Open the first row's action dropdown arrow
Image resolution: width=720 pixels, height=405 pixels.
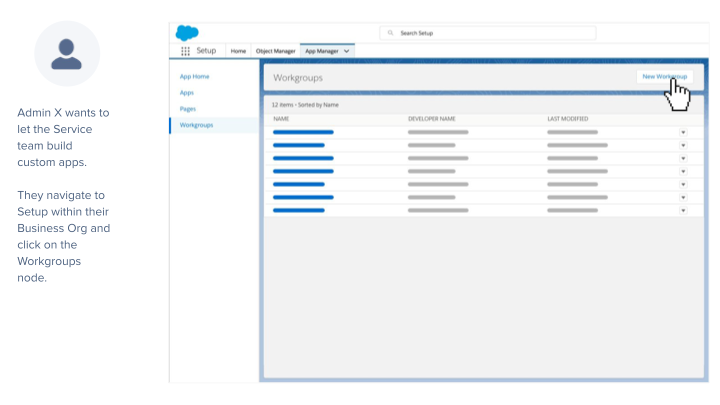point(683,132)
